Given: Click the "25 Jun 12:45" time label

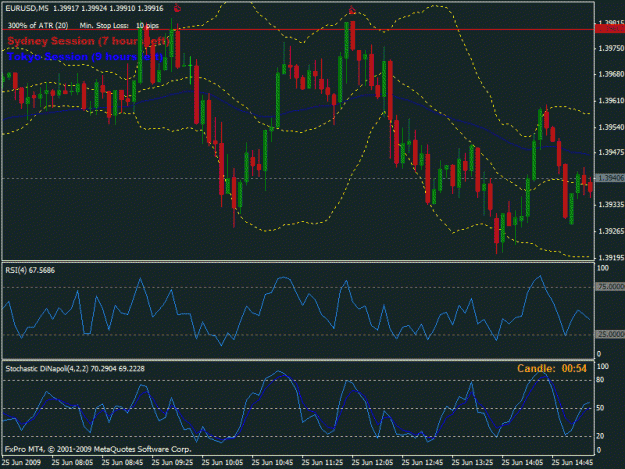Looking at the screenshot, I should (422, 463).
